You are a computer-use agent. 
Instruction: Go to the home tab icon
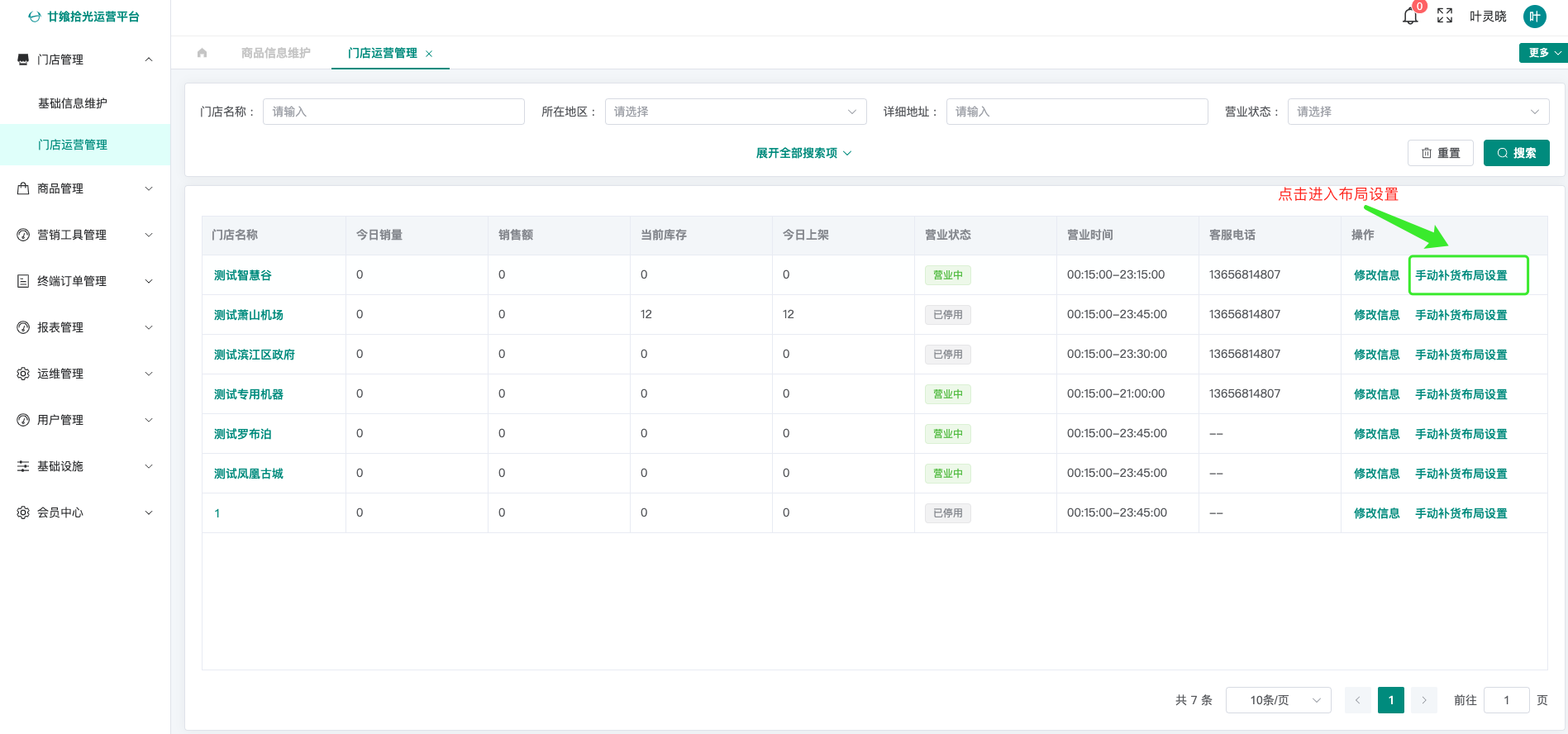203,53
